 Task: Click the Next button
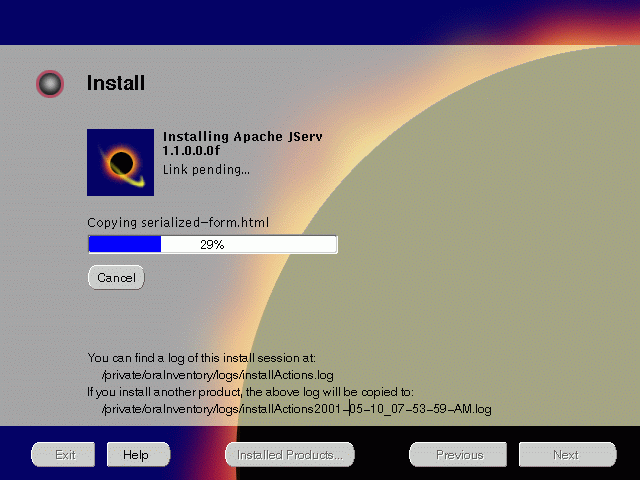click(x=567, y=454)
